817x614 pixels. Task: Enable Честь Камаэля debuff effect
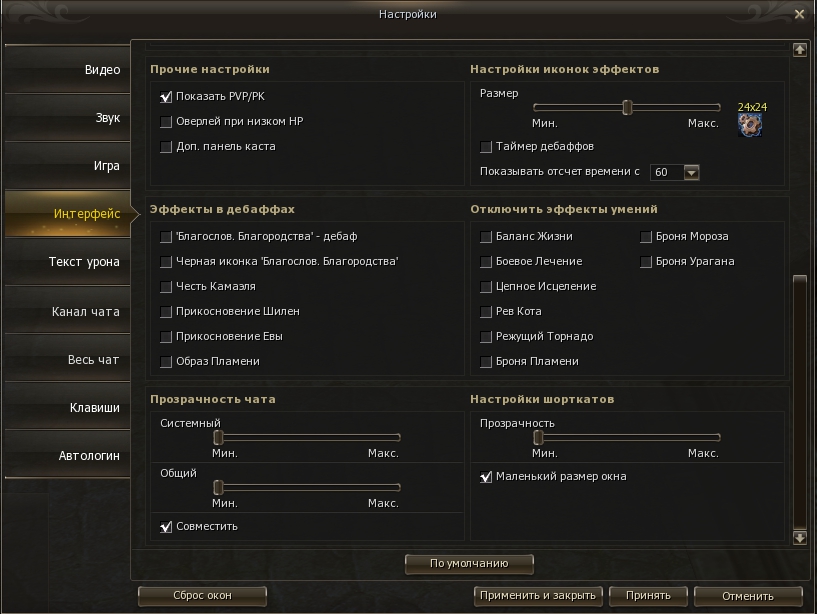tap(166, 287)
